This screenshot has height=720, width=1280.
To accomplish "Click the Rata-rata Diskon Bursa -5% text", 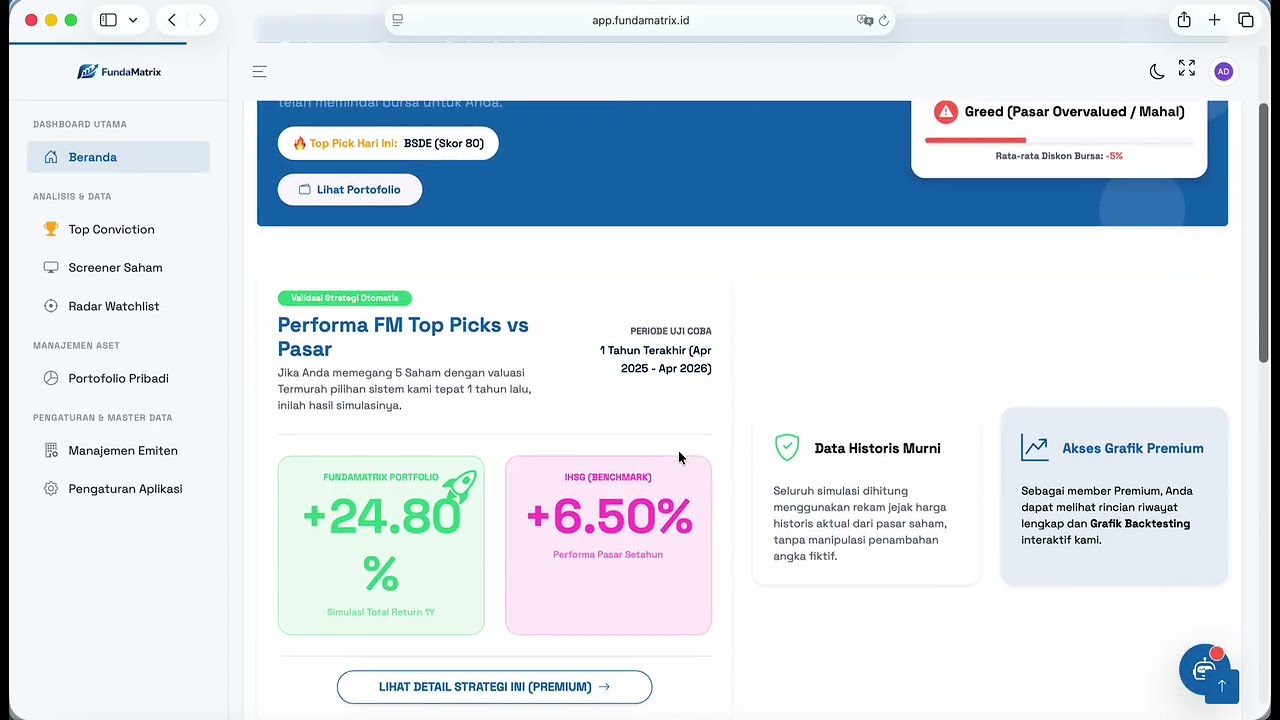I will point(1059,156).
